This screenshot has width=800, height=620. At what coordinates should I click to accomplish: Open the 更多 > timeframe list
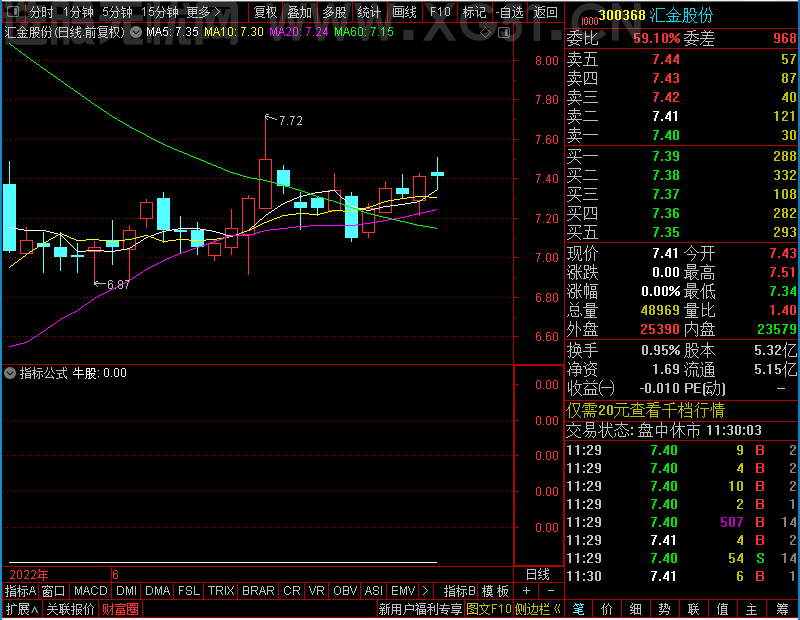204,12
